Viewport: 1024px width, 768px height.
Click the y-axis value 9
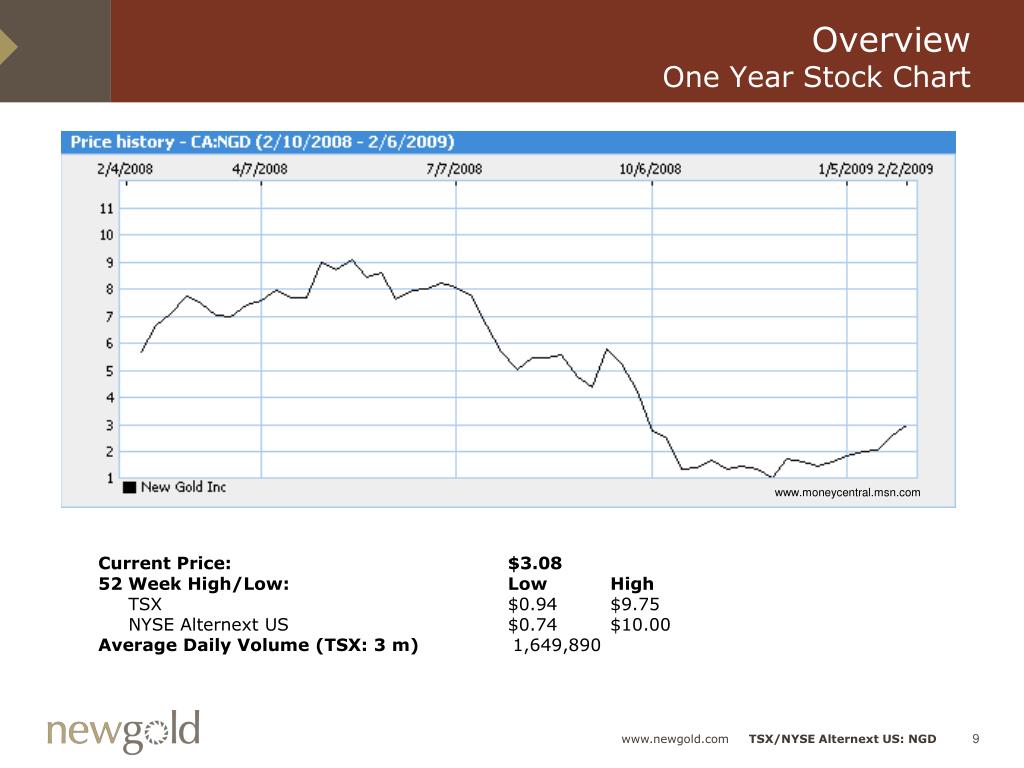tap(110, 263)
